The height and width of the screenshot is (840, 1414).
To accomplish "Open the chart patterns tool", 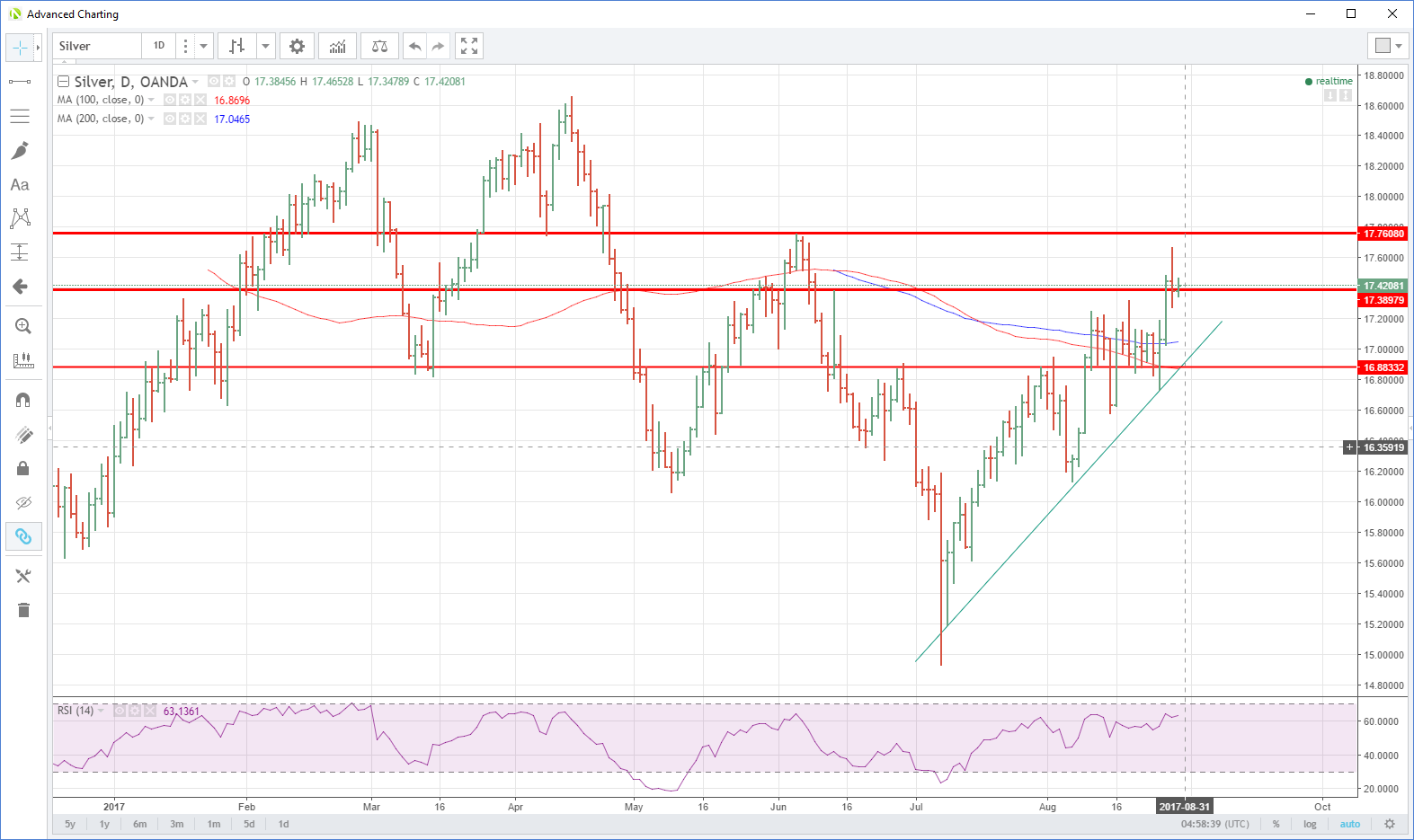I will click(20, 218).
